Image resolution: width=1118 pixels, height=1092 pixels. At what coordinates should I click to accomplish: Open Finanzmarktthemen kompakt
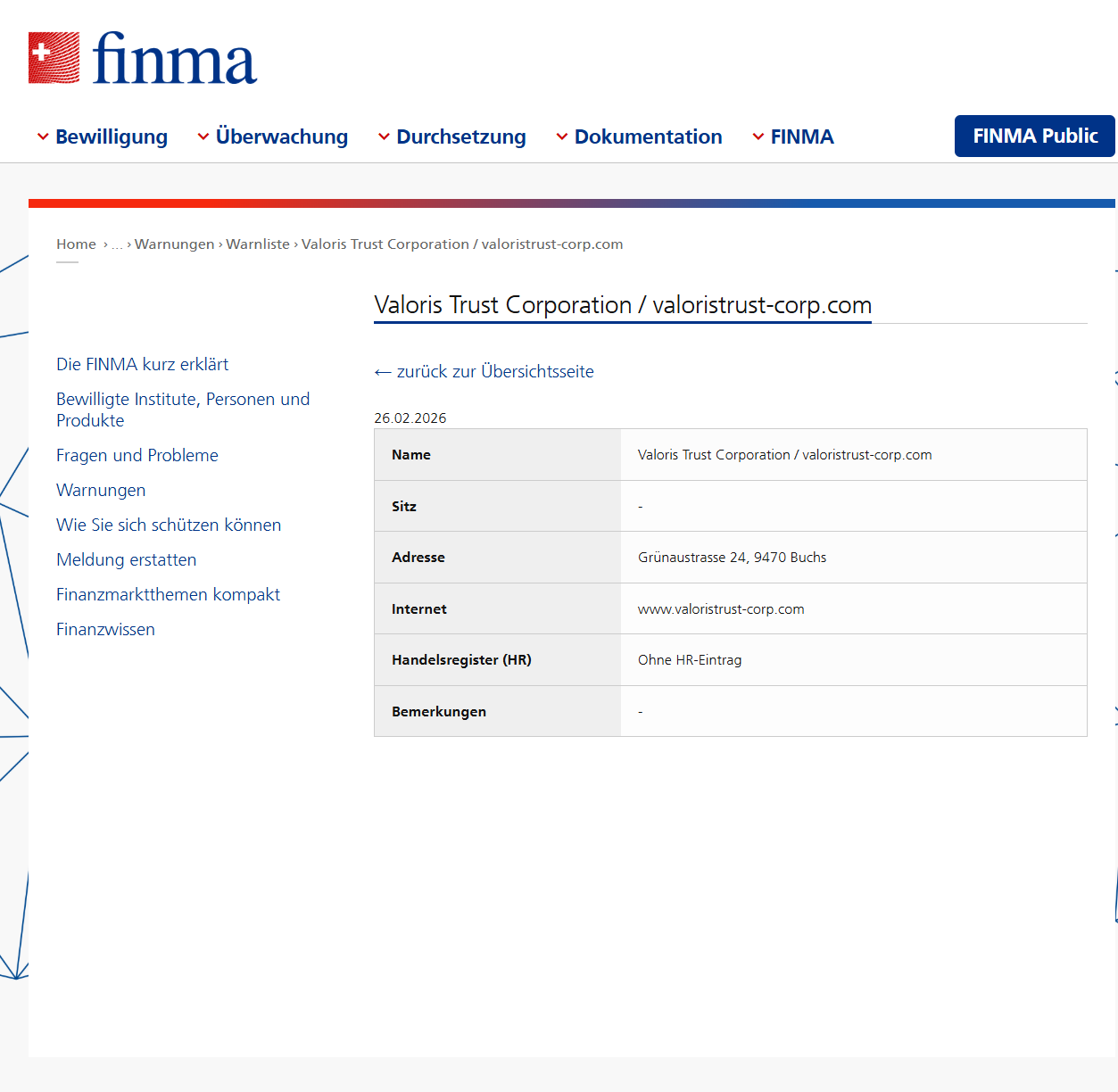168,594
